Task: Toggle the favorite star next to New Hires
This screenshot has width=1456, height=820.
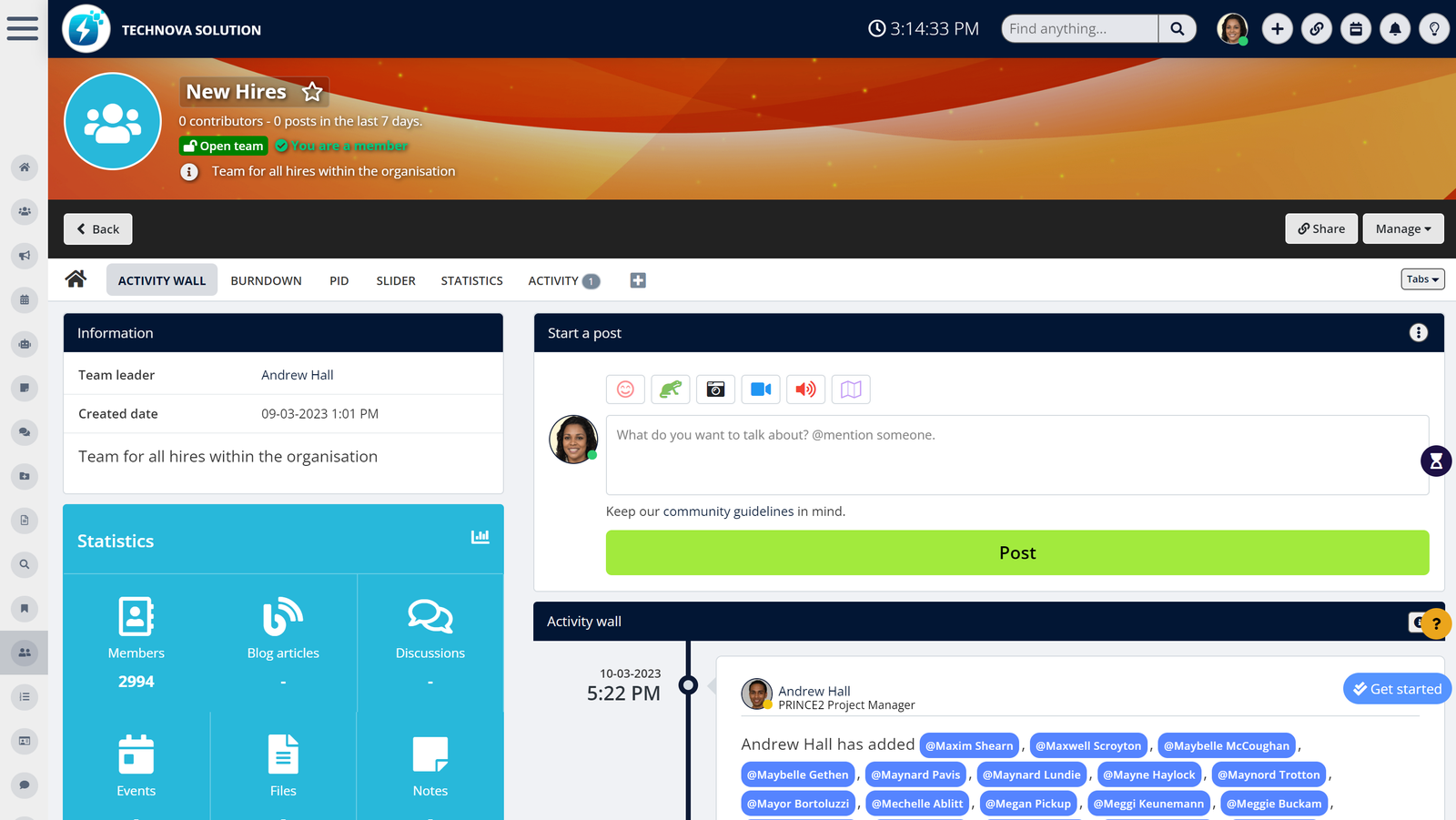Action: [x=312, y=92]
